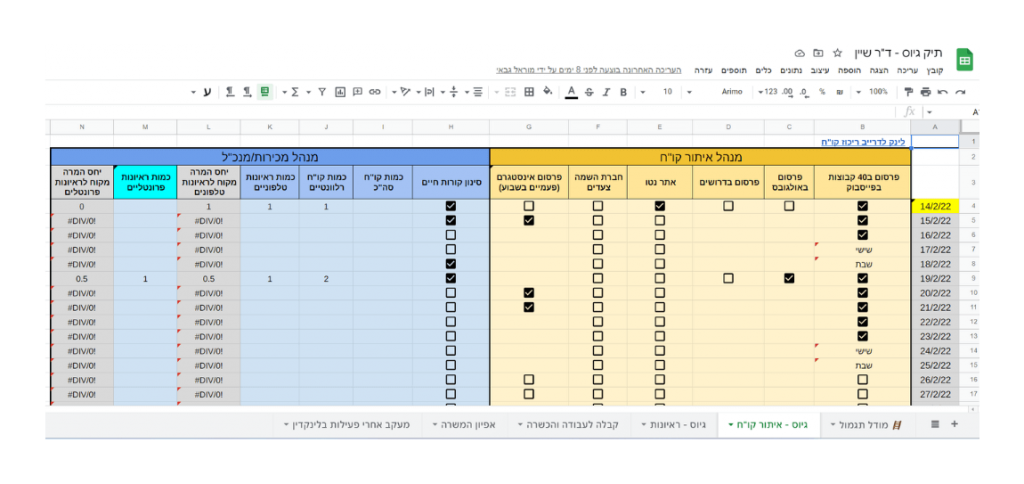Click the Print icon in the toolbar
1024x484 pixels.
(927, 92)
